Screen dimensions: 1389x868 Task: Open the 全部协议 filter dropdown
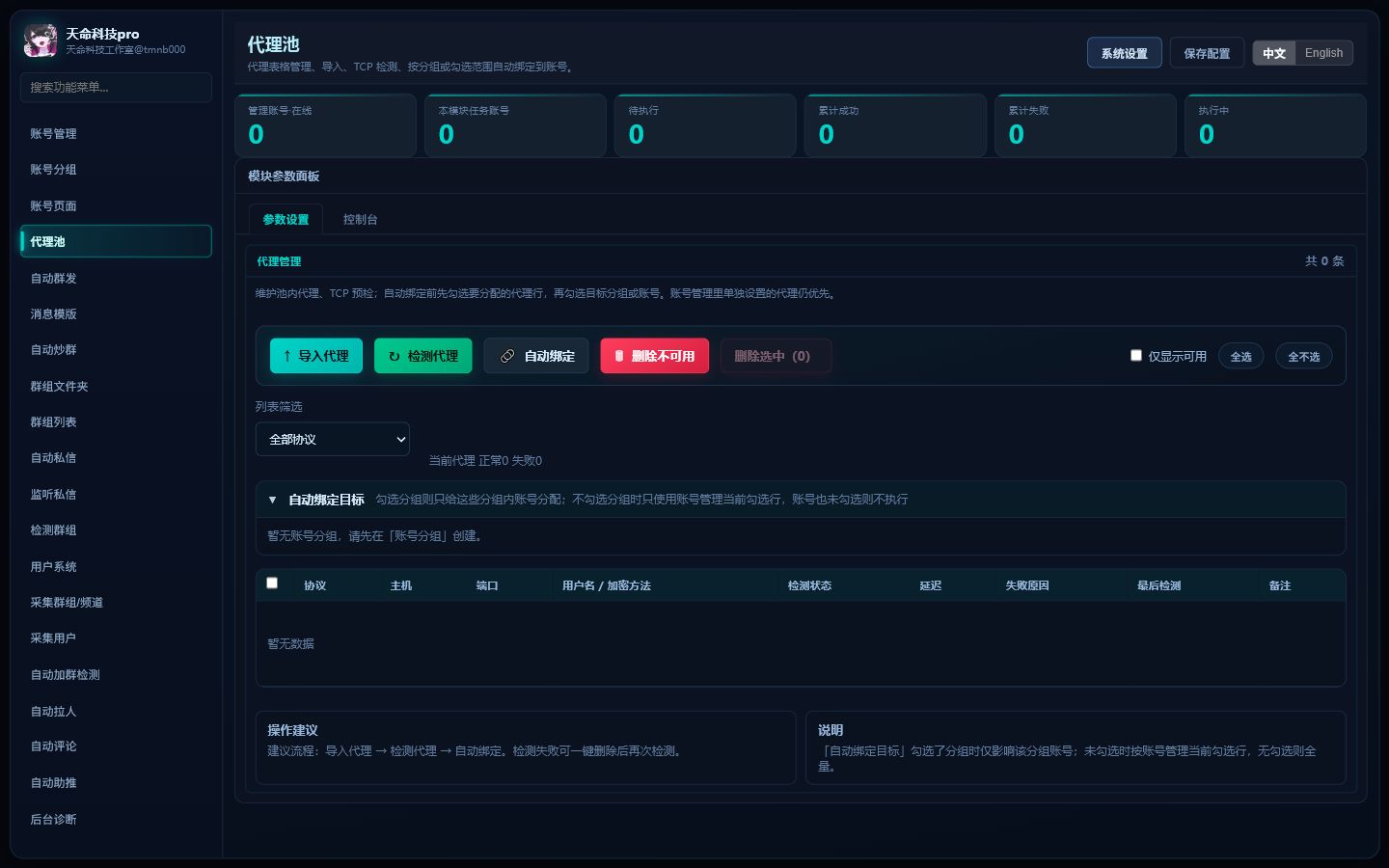[x=333, y=439]
